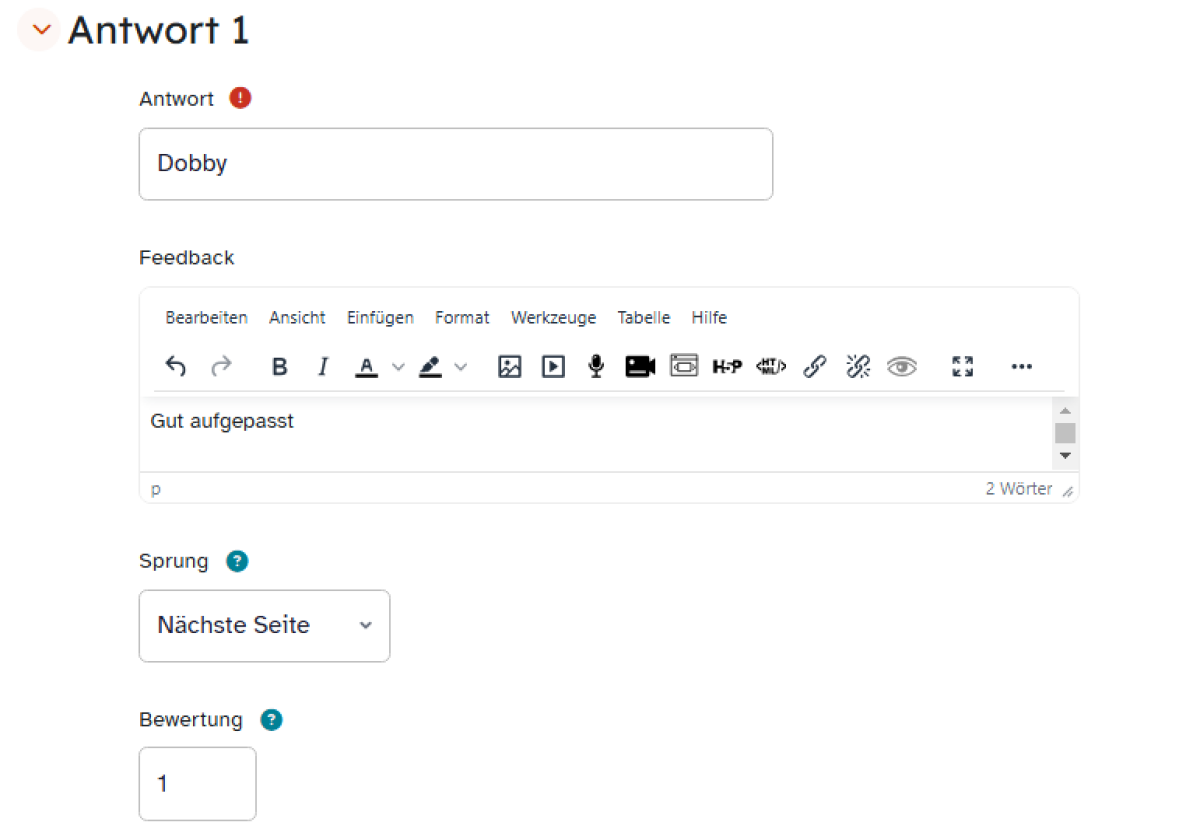Toggle bold formatting in editor

[x=280, y=367]
